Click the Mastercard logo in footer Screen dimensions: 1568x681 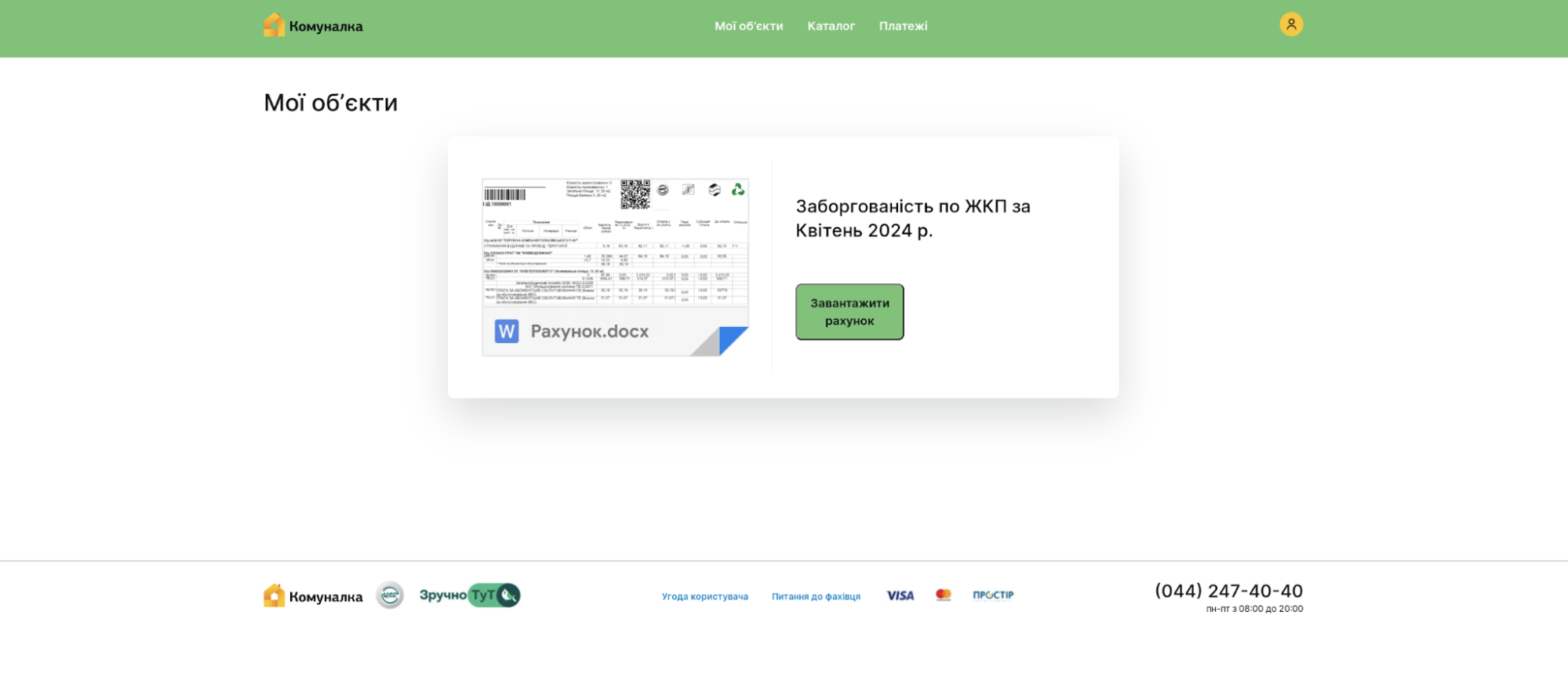point(943,595)
